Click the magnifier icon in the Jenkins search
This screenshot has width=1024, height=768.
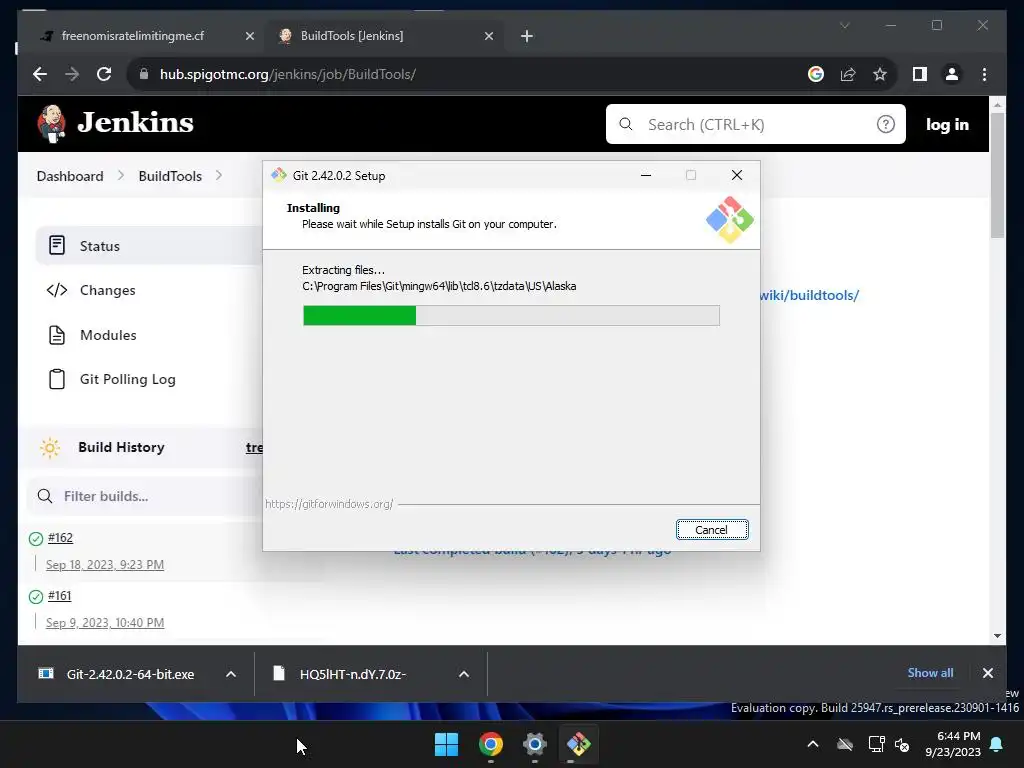(x=626, y=124)
